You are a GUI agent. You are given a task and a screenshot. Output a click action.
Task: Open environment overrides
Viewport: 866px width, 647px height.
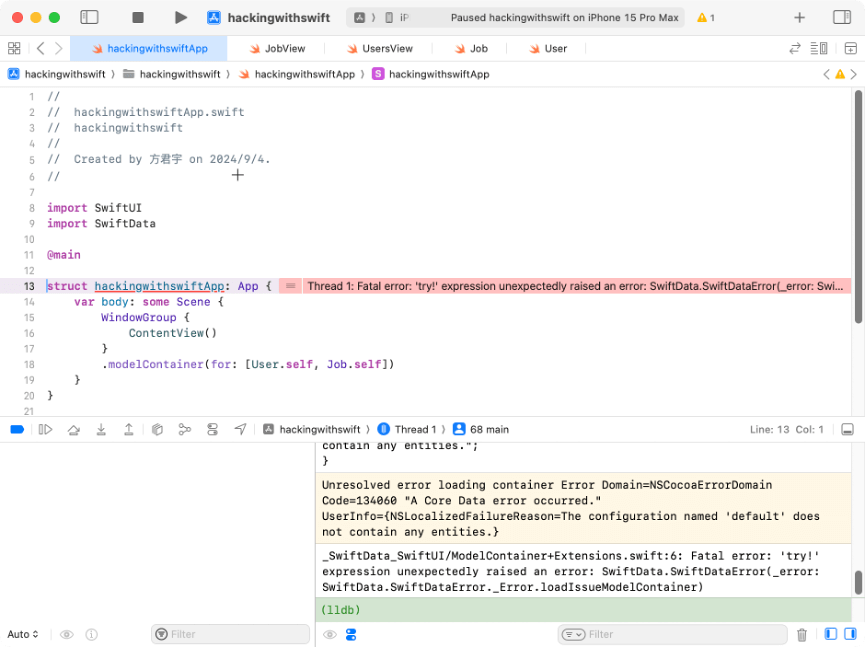[x=213, y=429]
